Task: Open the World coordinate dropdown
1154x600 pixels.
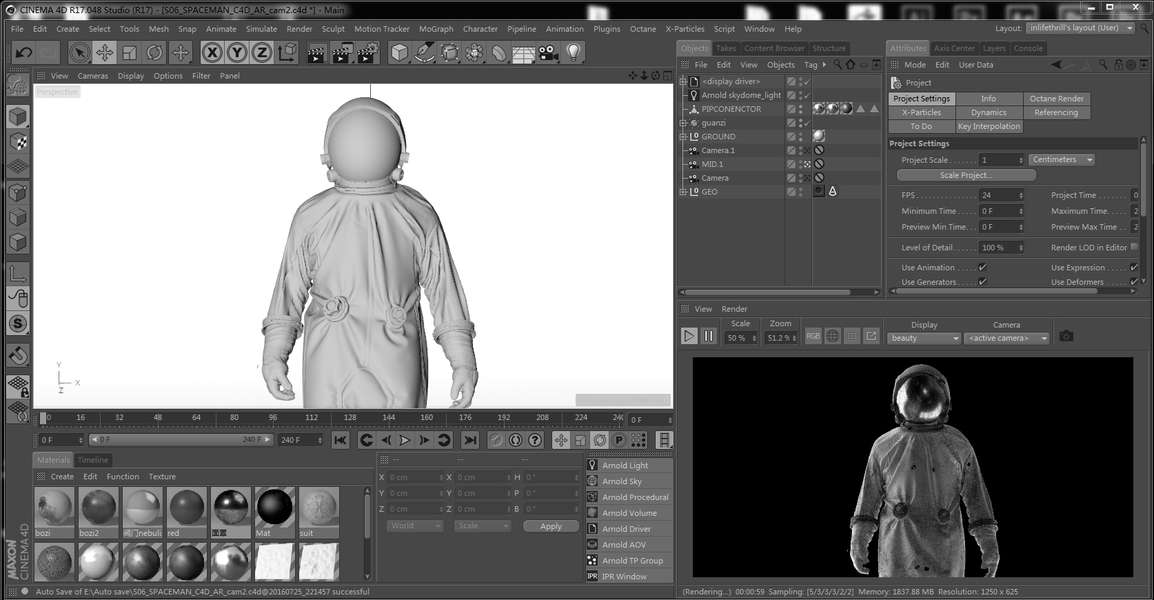Action: [x=415, y=526]
